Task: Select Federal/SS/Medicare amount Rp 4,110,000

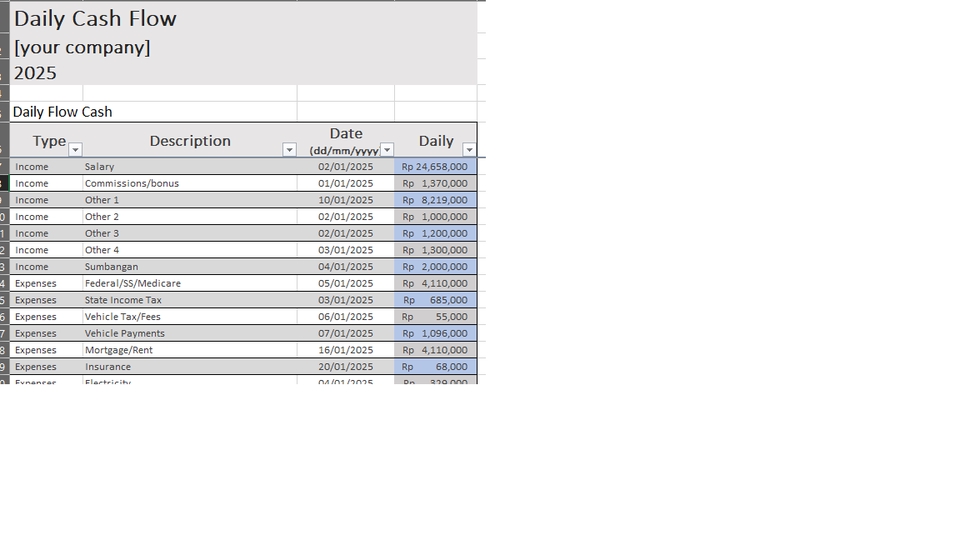Action: 435,283
